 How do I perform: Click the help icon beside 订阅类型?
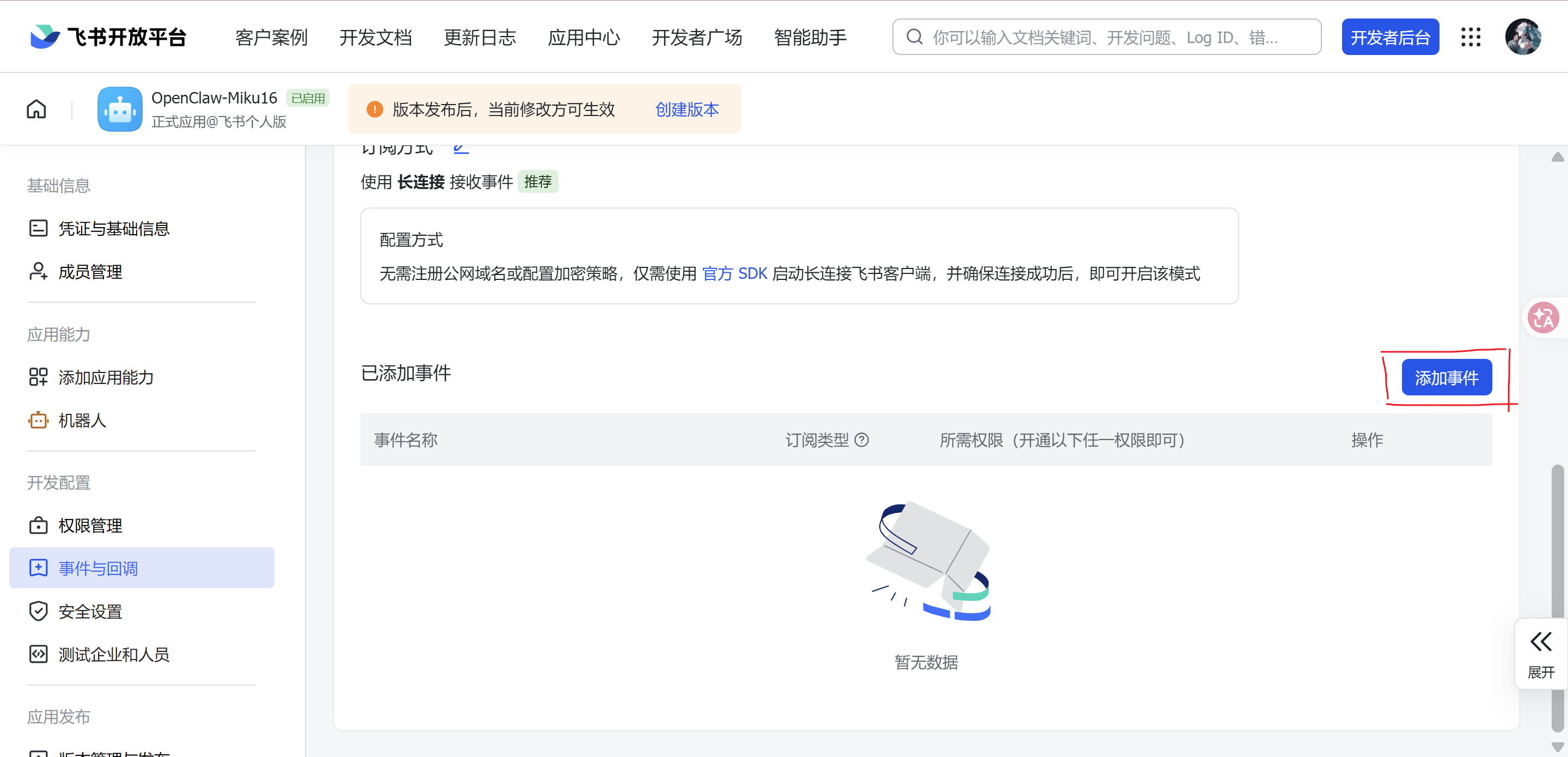click(861, 439)
